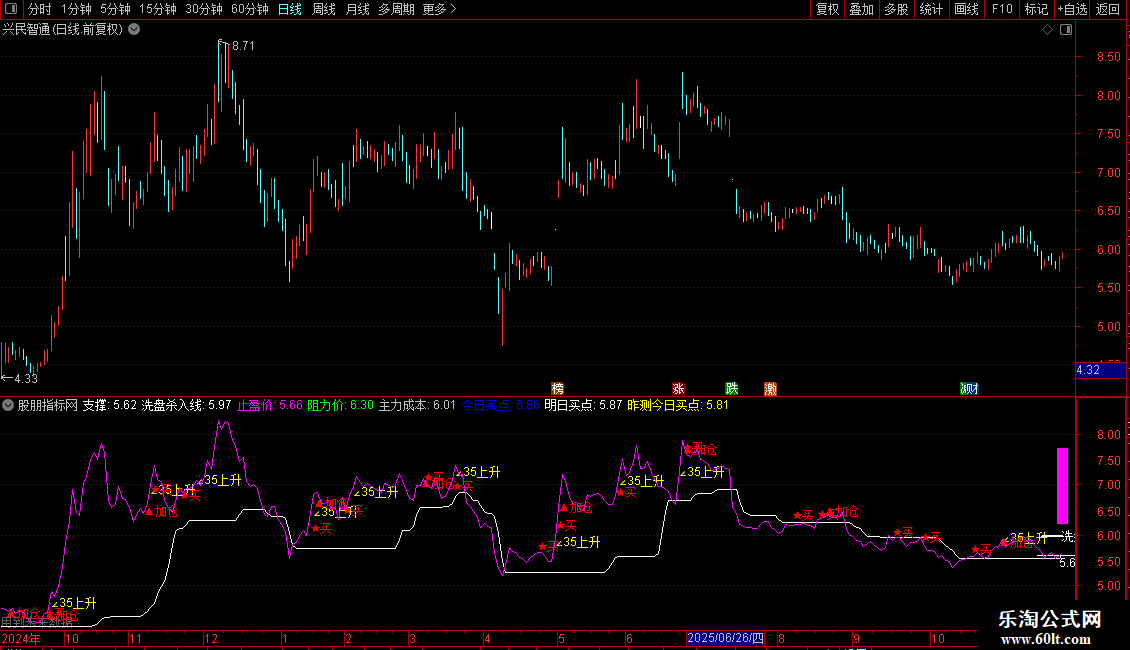Switch to 月线 monthly chart
This screenshot has height=650, width=1130.
pyautogui.click(x=357, y=9)
